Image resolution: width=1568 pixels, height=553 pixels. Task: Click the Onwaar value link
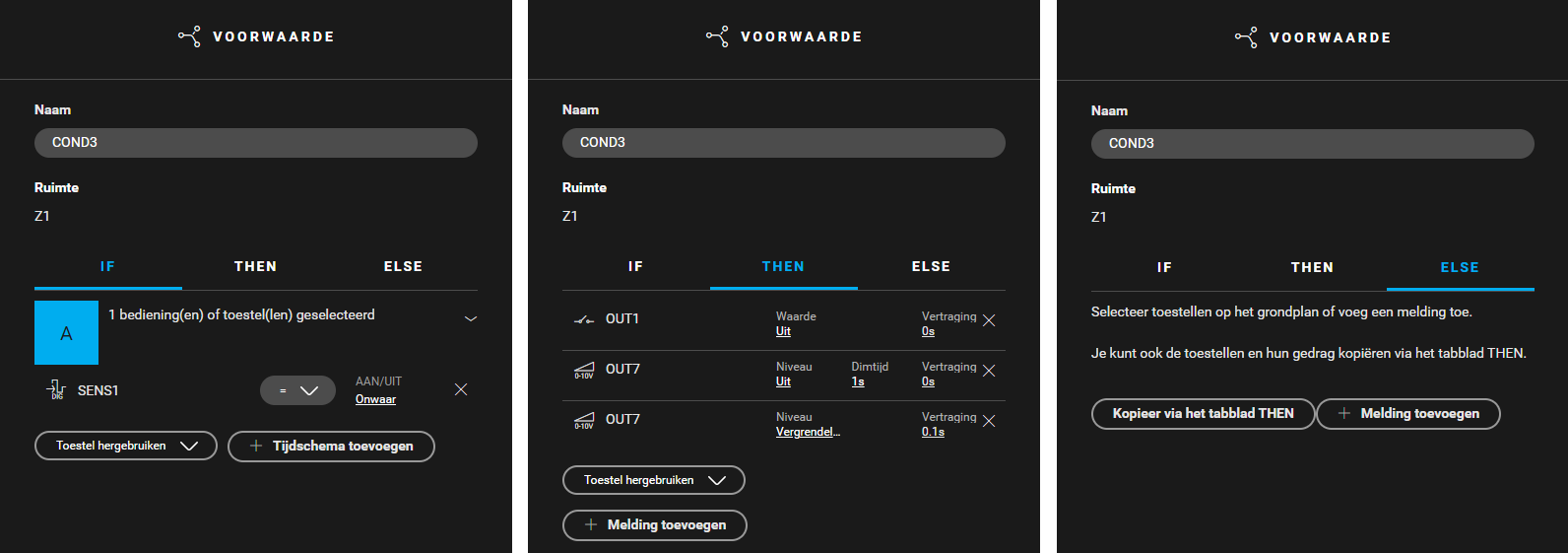375,399
